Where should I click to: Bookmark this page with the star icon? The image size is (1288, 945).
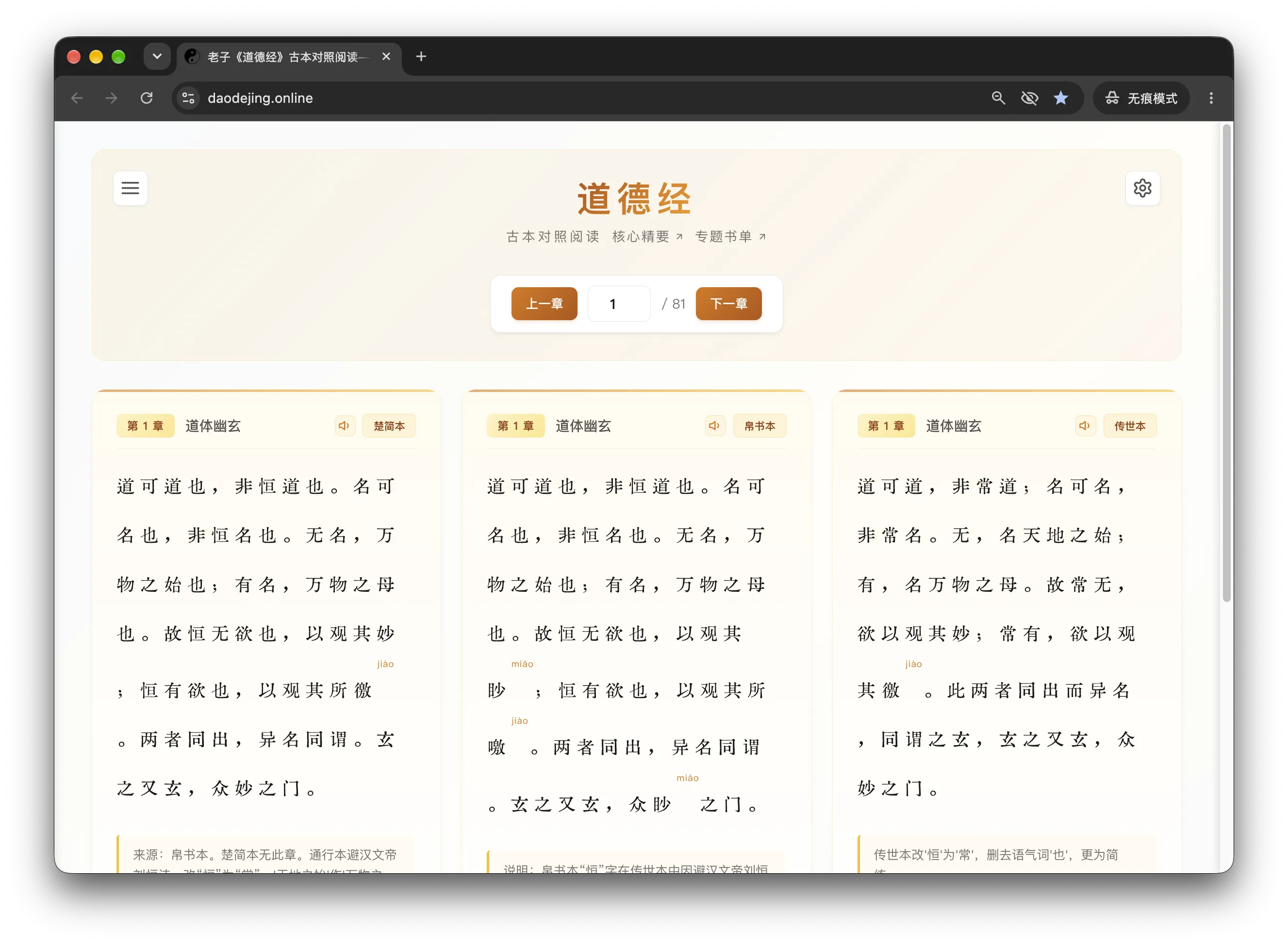pyautogui.click(x=1061, y=98)
